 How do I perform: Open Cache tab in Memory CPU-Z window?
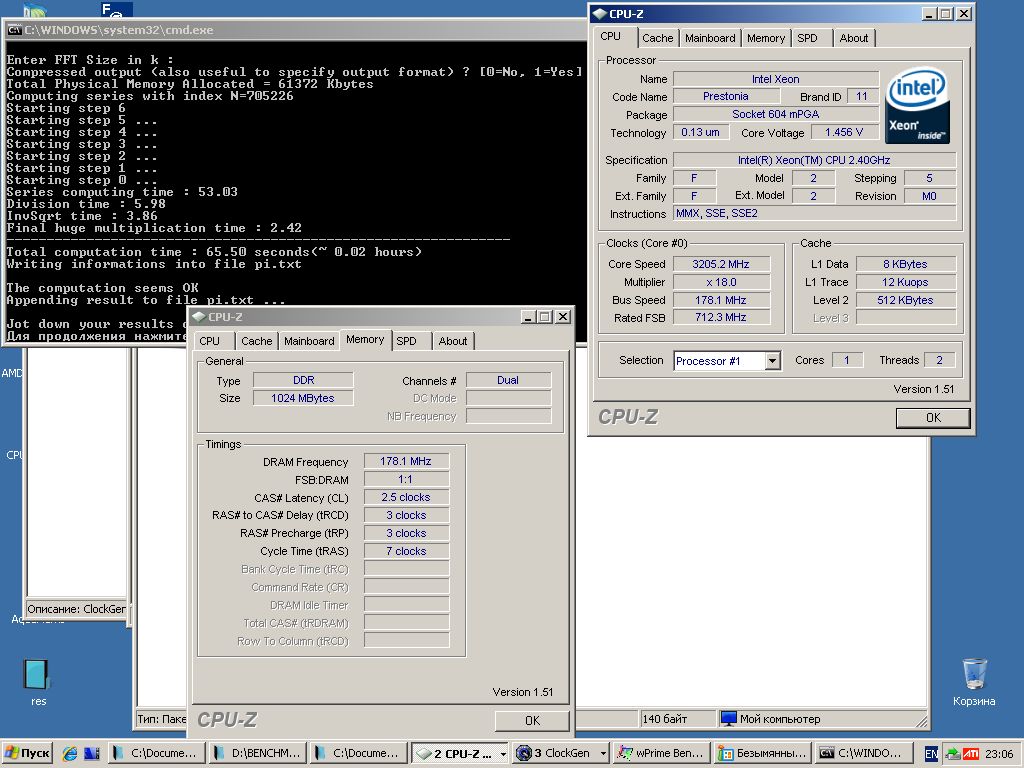click(256, 341)
